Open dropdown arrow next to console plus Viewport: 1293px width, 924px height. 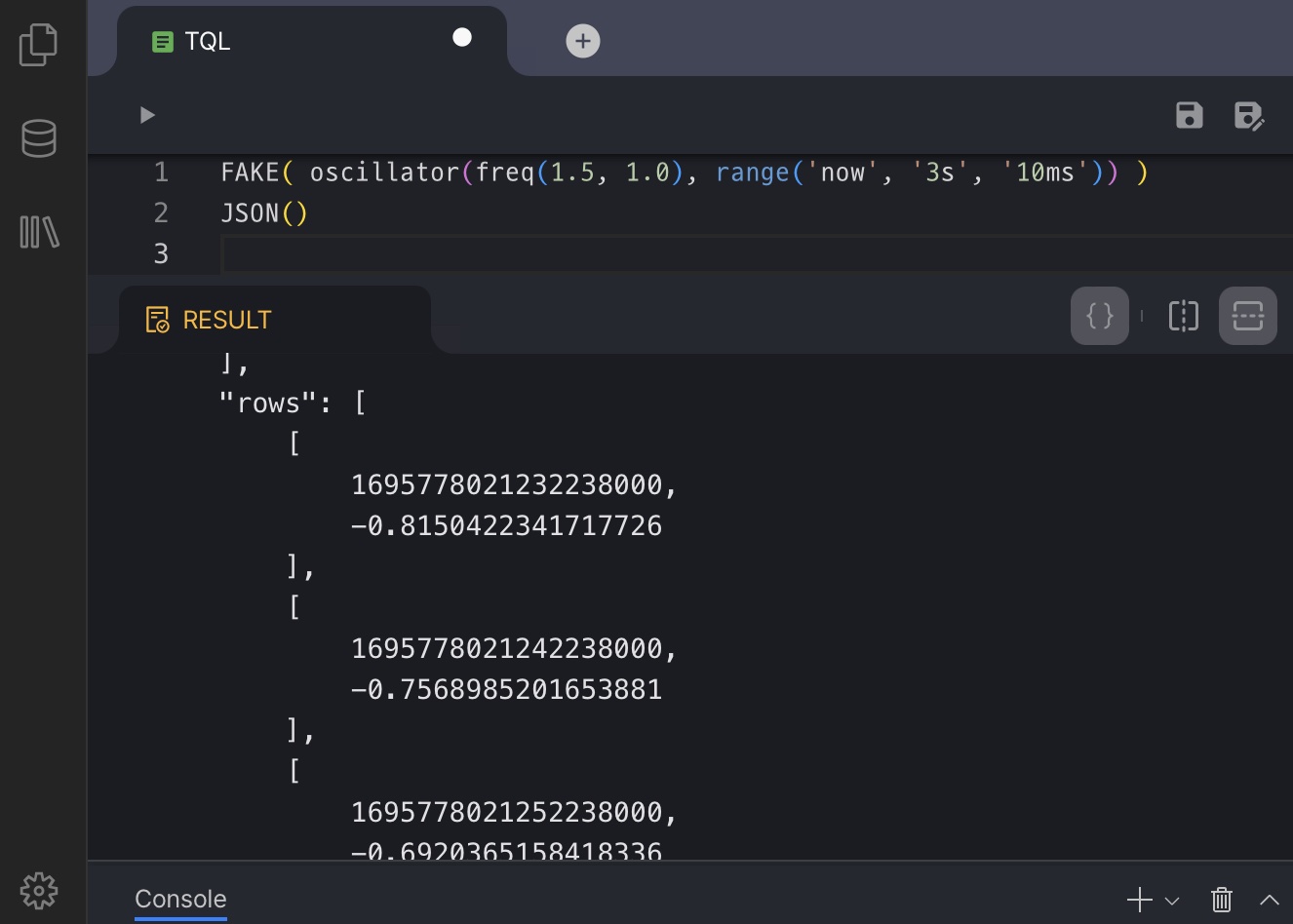tap(1172, 901)
